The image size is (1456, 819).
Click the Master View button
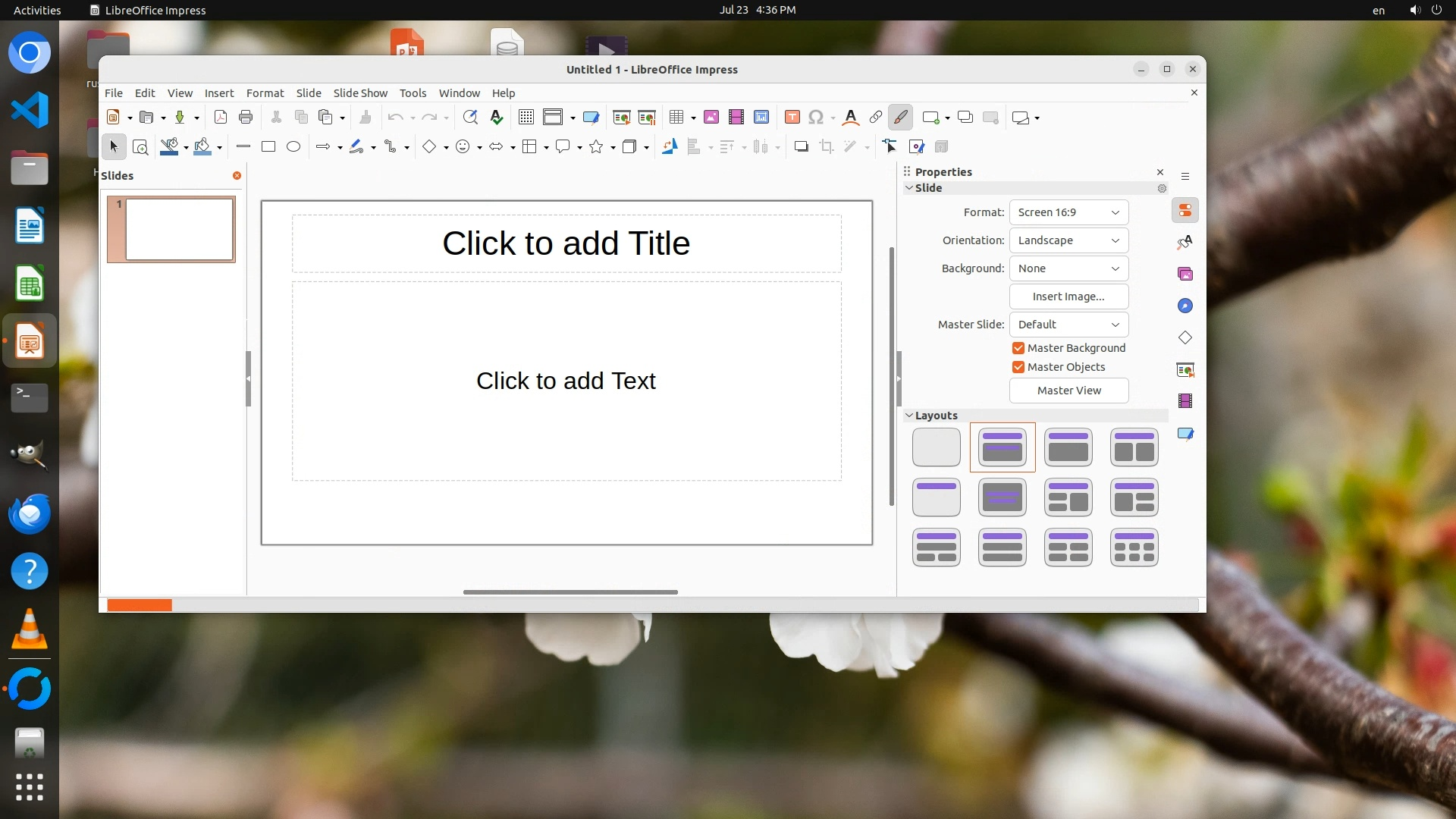pos(1068,391)
